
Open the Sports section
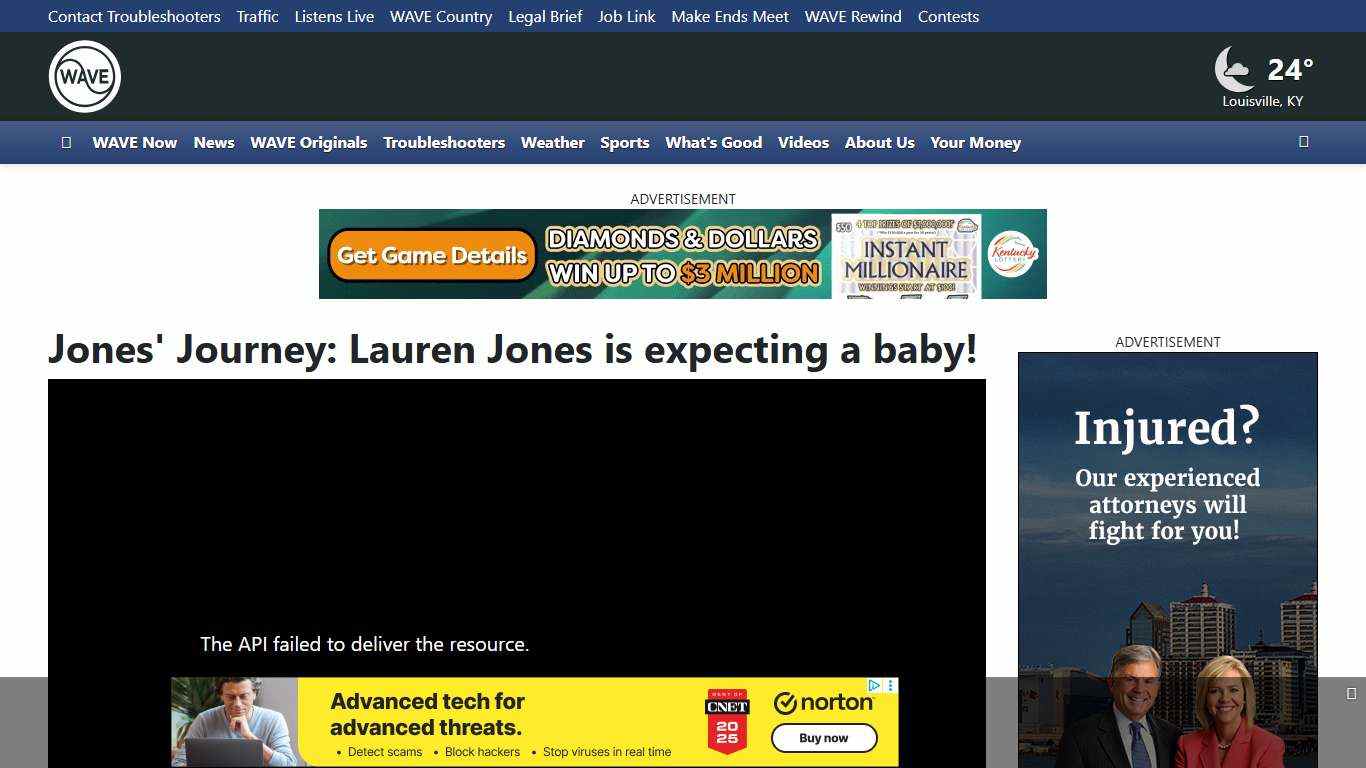click(x=624, y=142)
